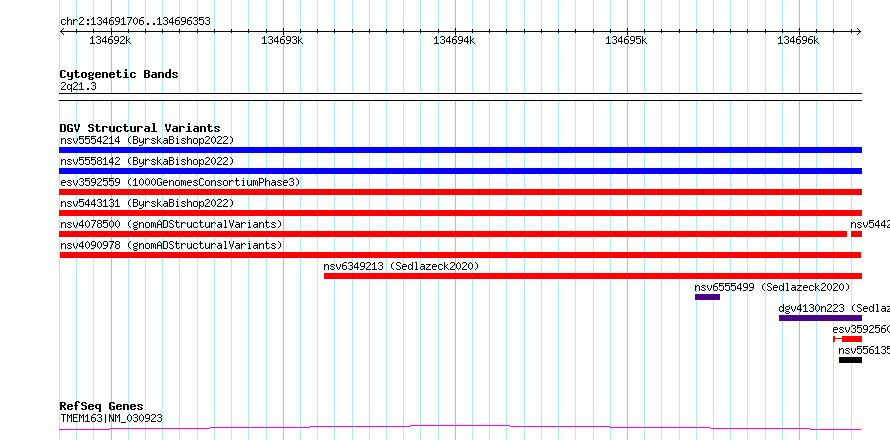
Task: Click the 134695k ruler tick label
Action: [626, 41]
